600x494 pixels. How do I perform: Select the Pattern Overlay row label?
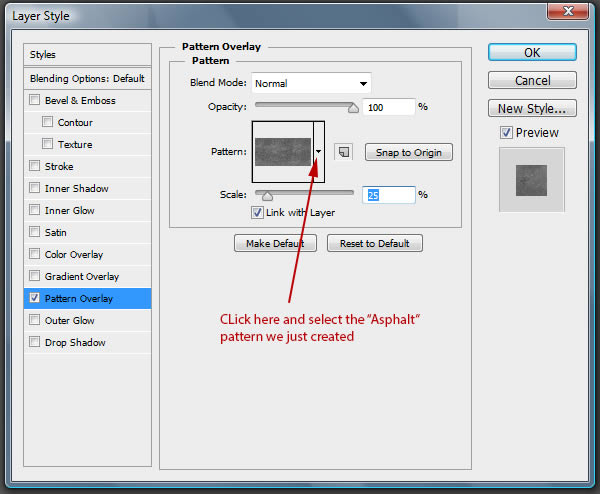tap(79, 298)
